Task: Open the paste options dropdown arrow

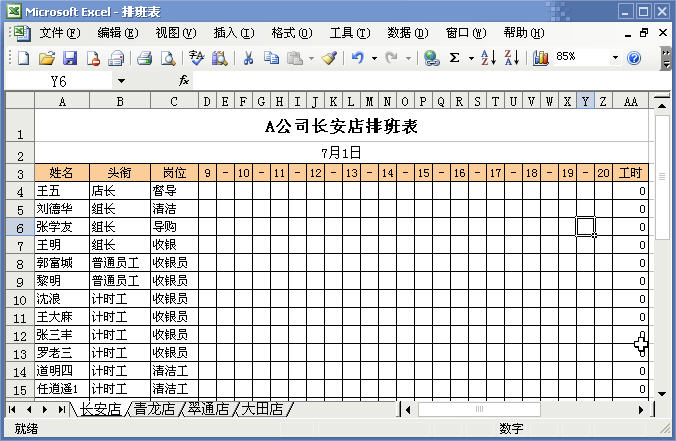Action: tap(311, 58)
